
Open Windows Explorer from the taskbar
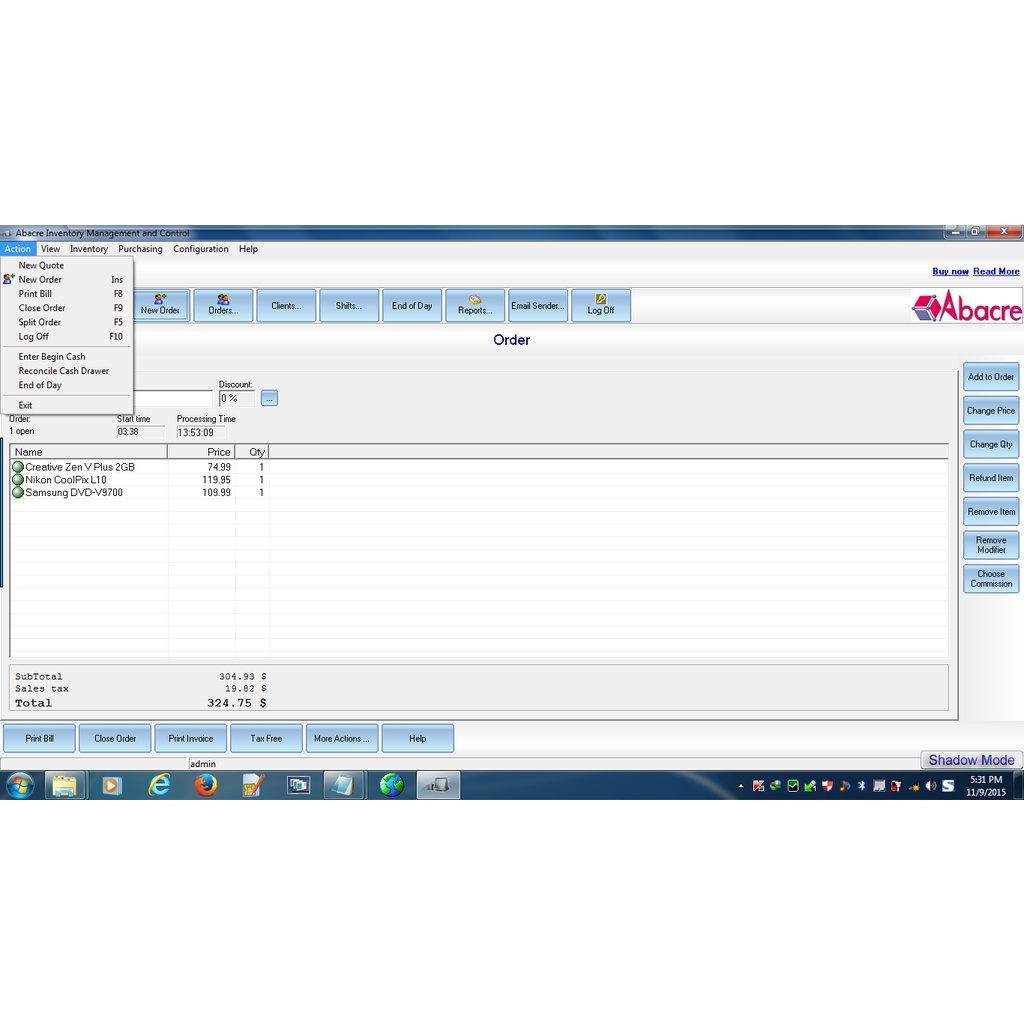click(x=65, y=785)
